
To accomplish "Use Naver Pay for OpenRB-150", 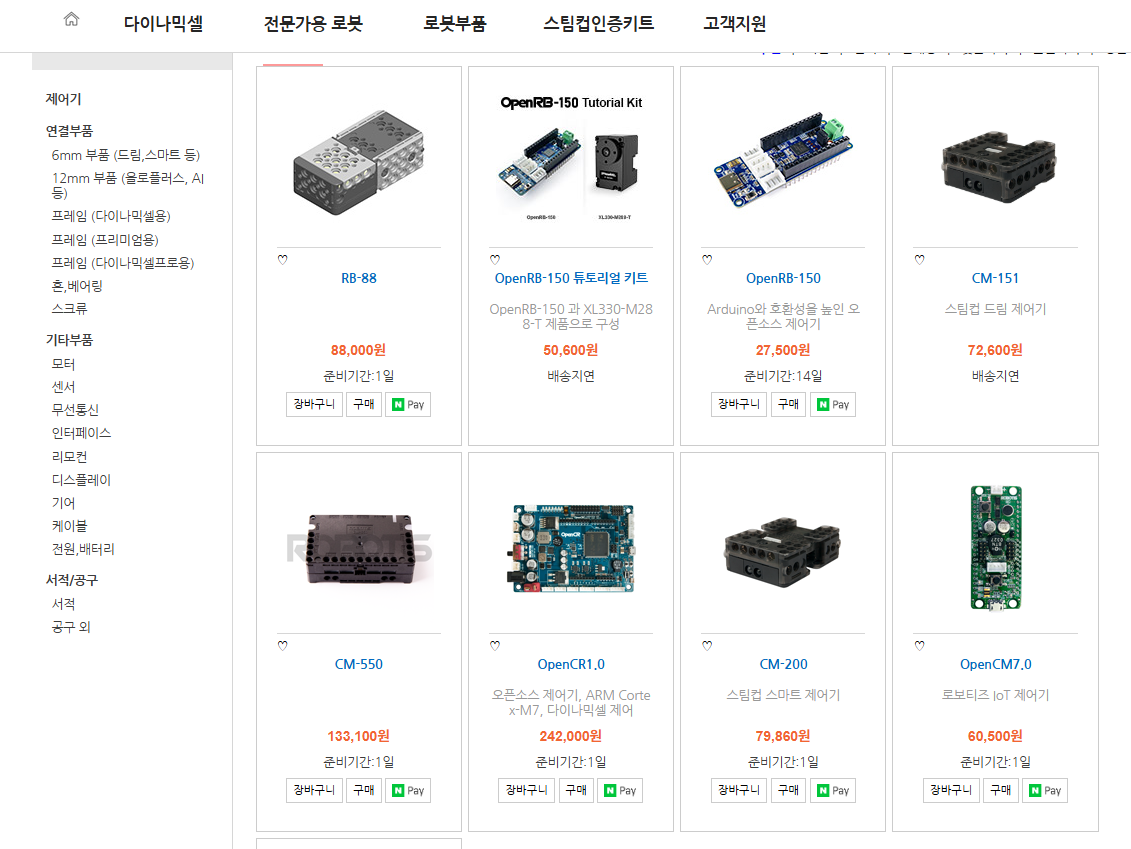I will pyautogui.click(x=832, y=405).
